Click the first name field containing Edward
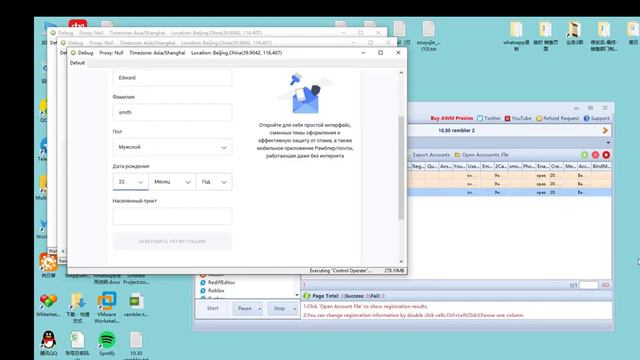This screenshot has width=640, height=360. point(172,78)
